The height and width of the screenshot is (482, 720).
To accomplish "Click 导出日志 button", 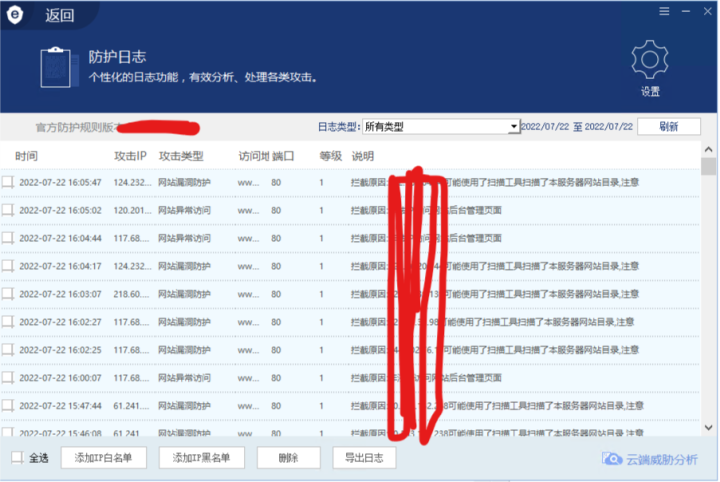I will point(364,458).
